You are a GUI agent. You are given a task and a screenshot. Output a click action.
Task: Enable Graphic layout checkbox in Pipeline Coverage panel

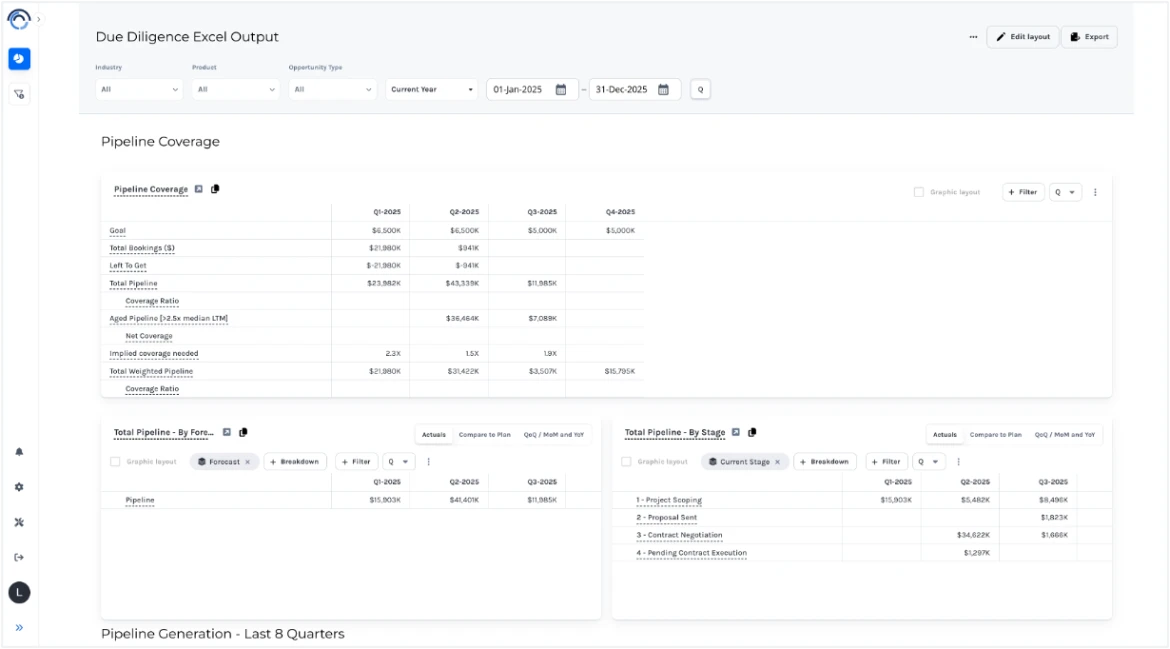pyautogui.click(x=919, y=192)
